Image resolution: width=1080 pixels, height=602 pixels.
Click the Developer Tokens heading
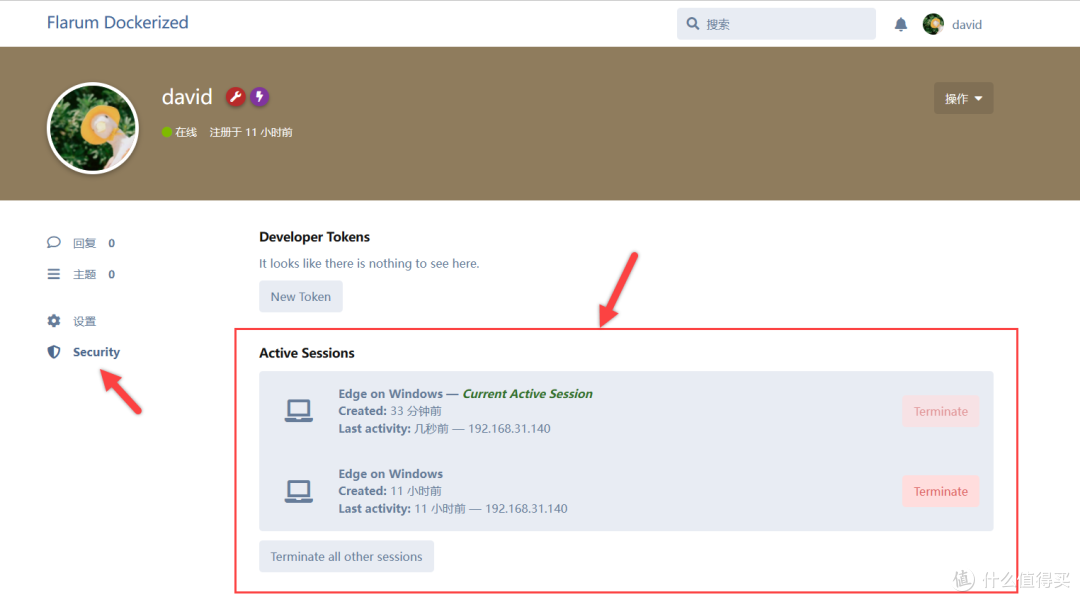coord(314,237)
